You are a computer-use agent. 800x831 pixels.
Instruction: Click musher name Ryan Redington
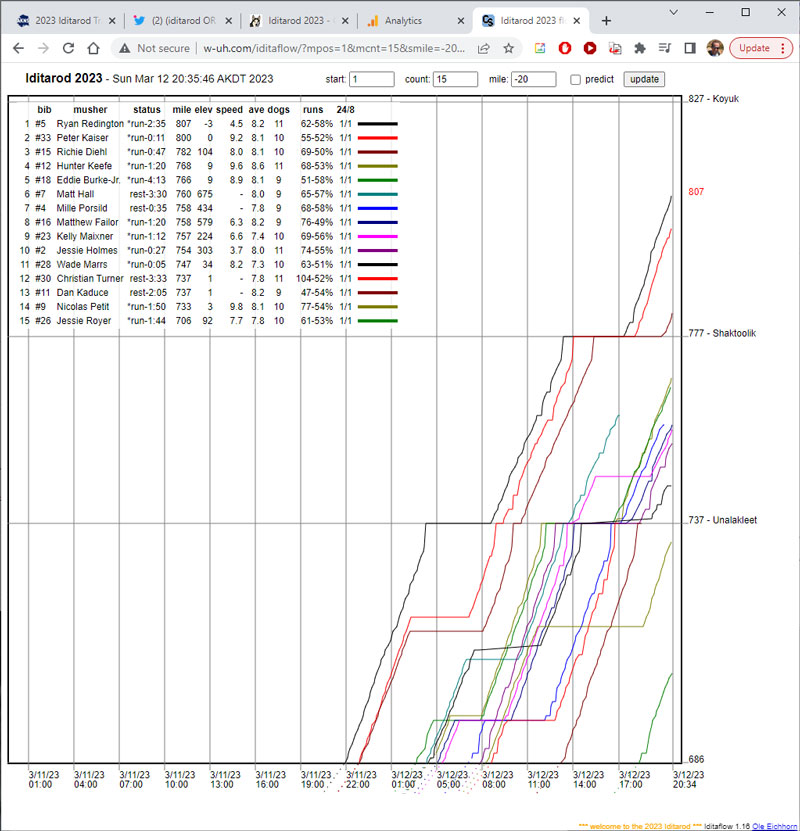[x=90, y=124]
